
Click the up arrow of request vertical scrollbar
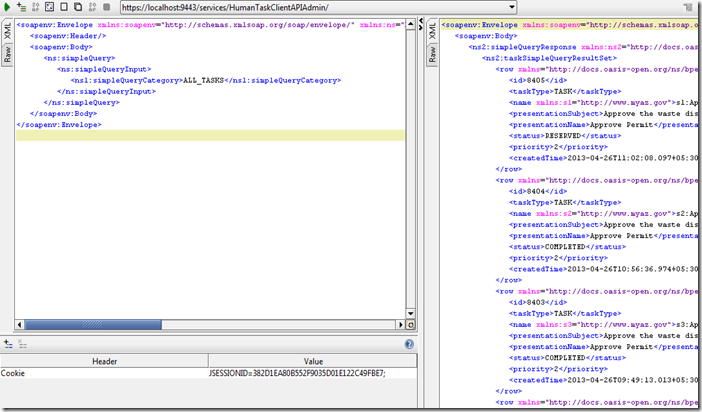[410, 23]
